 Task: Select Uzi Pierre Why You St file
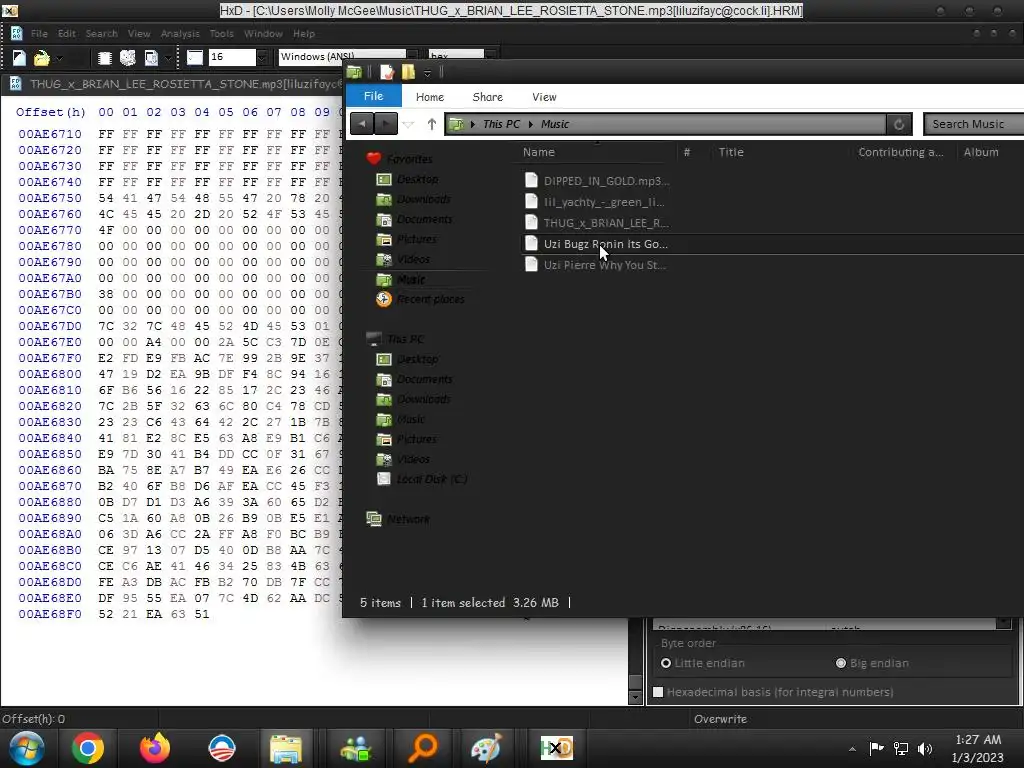[x=596, y=264]
